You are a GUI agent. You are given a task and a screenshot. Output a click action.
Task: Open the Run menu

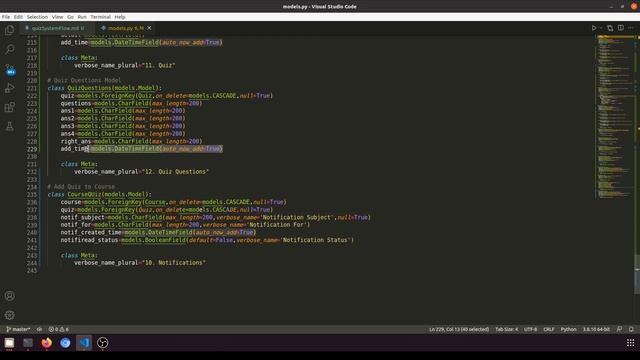click(x=82, y=17)
